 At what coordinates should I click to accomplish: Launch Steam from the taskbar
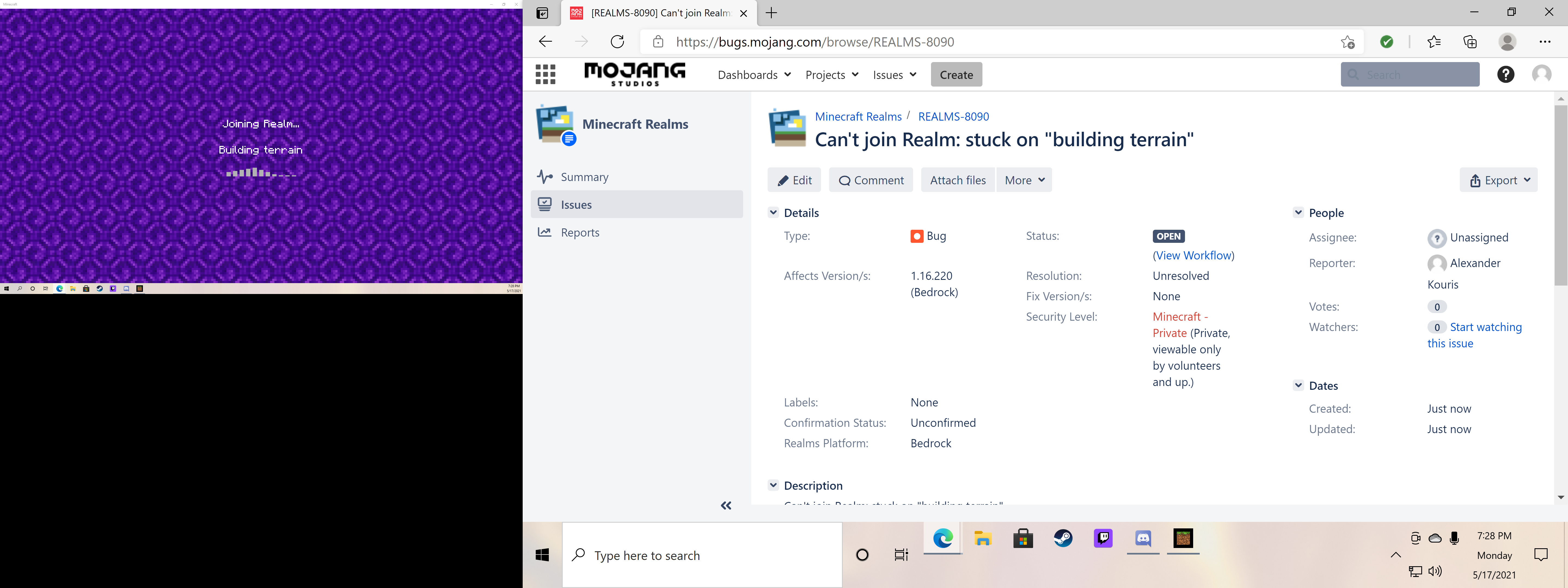(x=1063, y=538)
